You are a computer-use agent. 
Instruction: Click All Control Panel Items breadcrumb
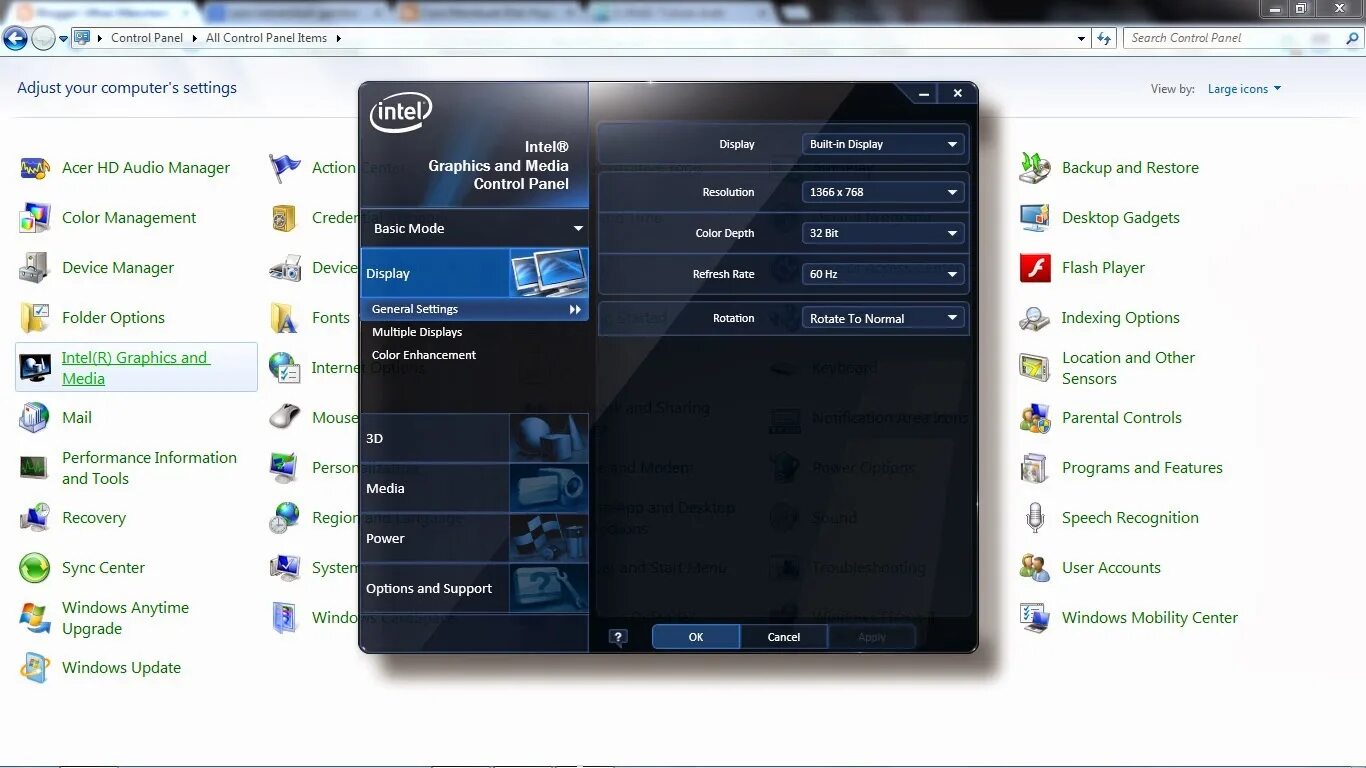[266, 38]
